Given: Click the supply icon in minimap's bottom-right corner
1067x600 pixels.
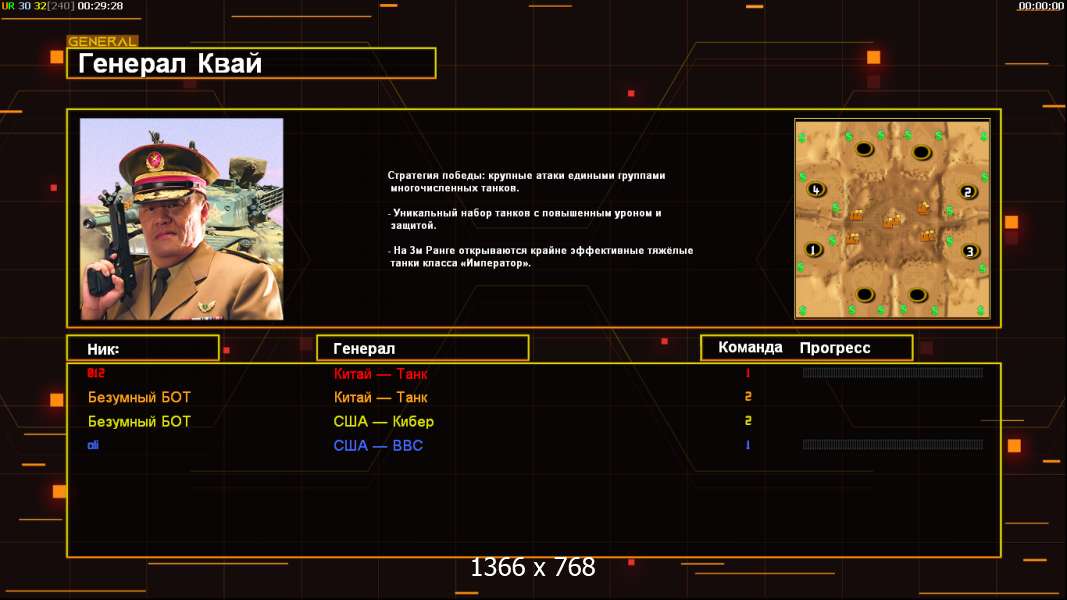Looking at the screenshot, I should click(x=981, y=310).
